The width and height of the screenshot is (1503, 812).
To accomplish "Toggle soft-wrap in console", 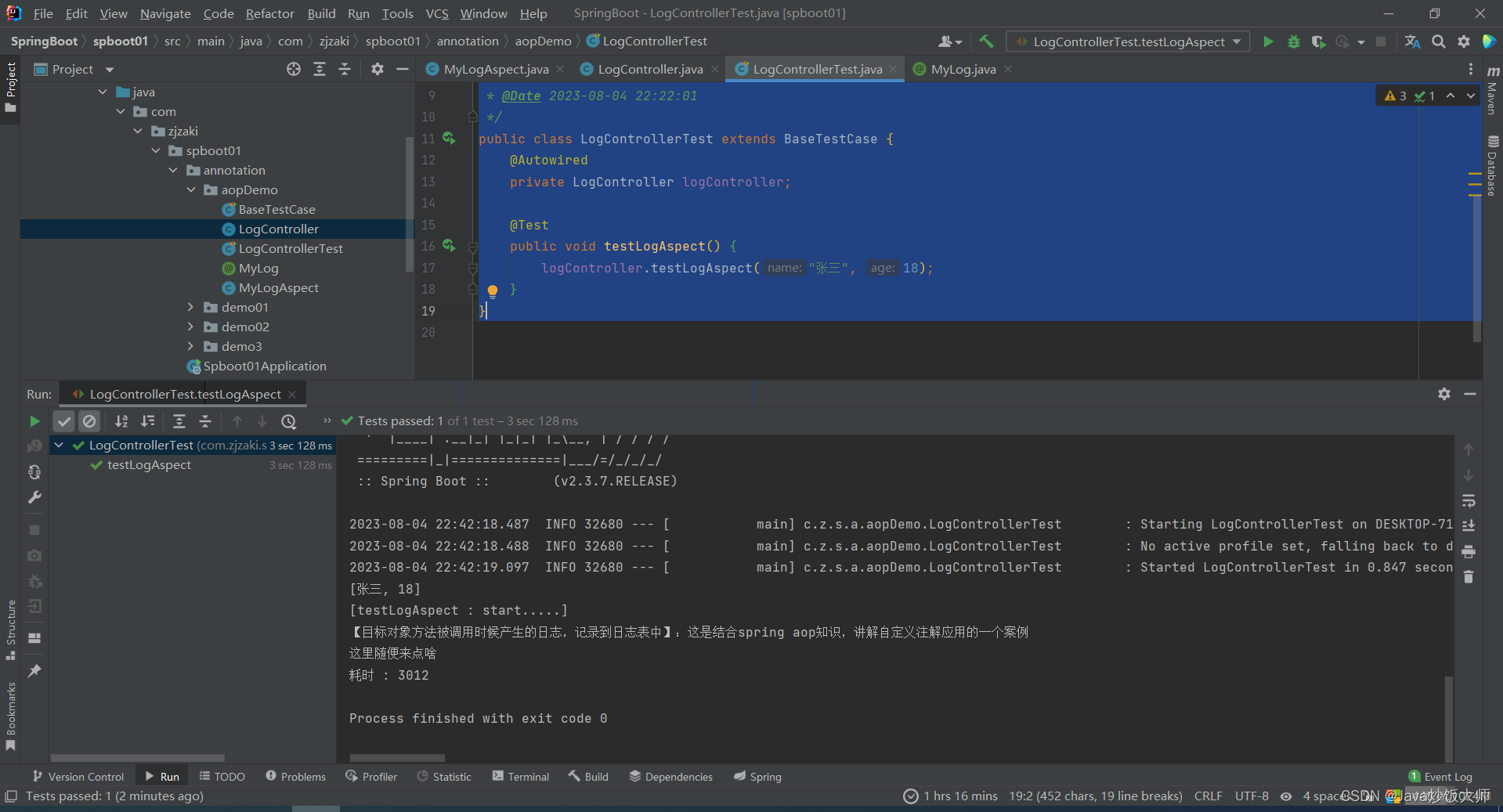I will (1469, 500).
